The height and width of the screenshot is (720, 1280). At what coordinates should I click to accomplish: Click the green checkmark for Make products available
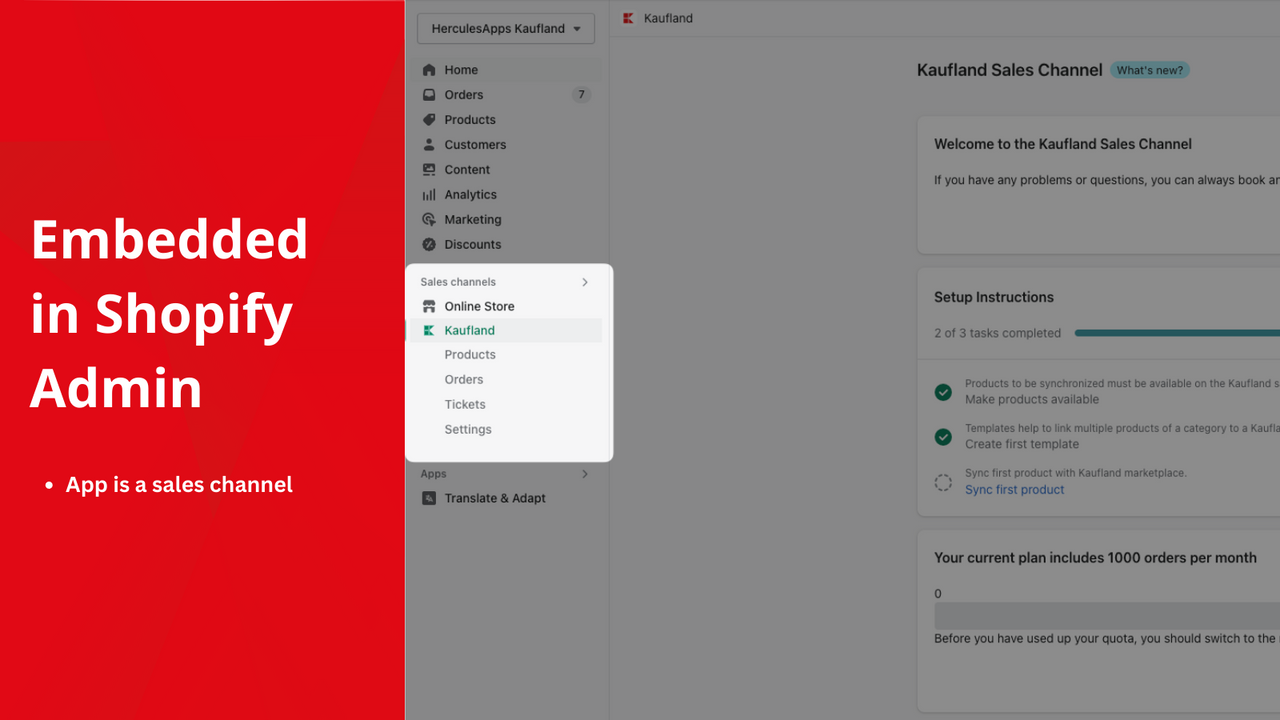[943, 392]
